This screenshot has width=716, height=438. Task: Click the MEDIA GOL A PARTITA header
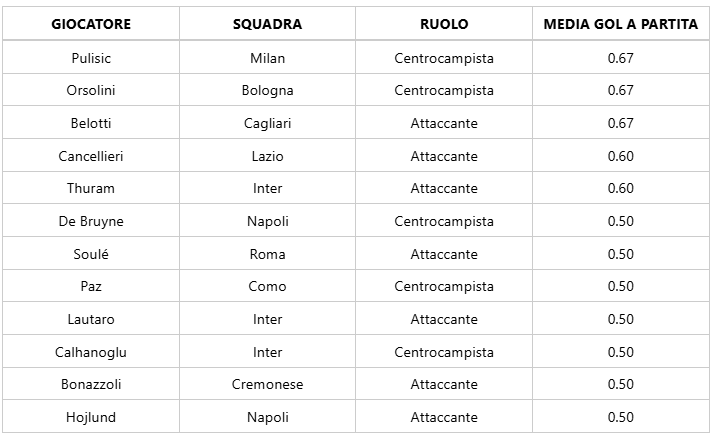pyautogui.click(x=621, y=24)
